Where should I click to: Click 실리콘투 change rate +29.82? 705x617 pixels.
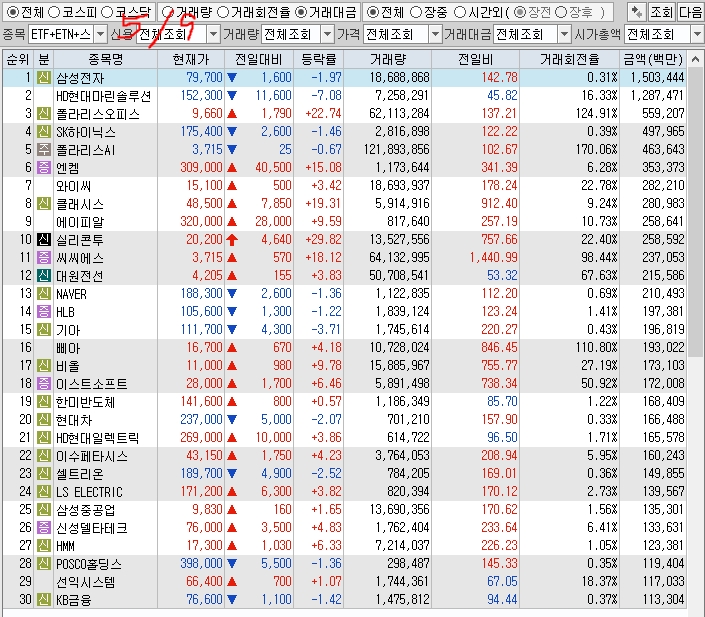pyautogui.click(x=323, y=239)
